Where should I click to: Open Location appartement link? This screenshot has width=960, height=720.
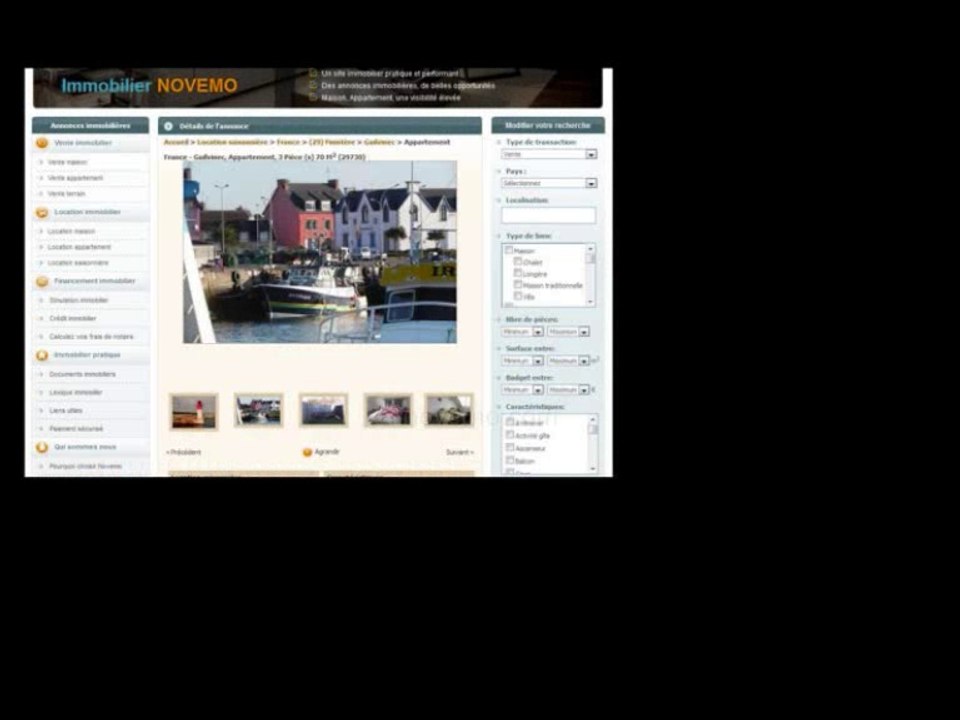[x=79, y=247]
